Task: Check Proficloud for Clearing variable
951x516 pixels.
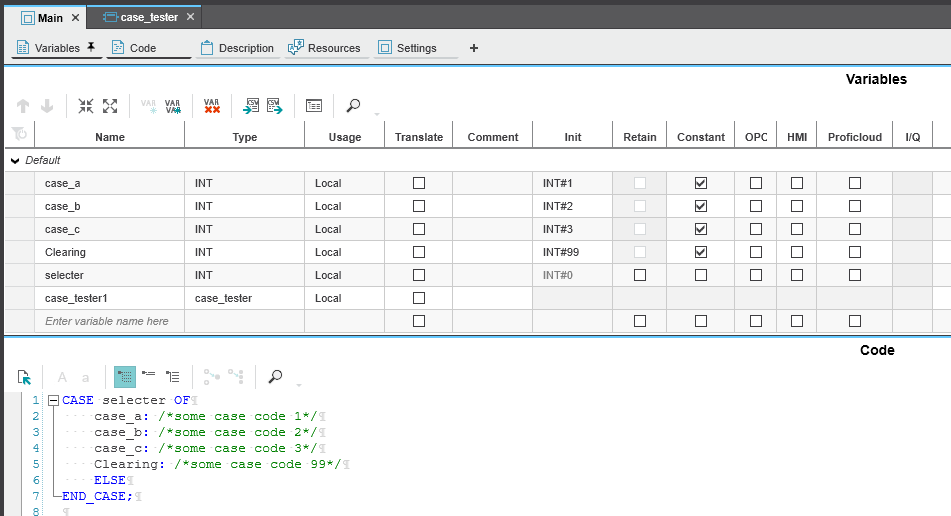Action: [855, 252]
